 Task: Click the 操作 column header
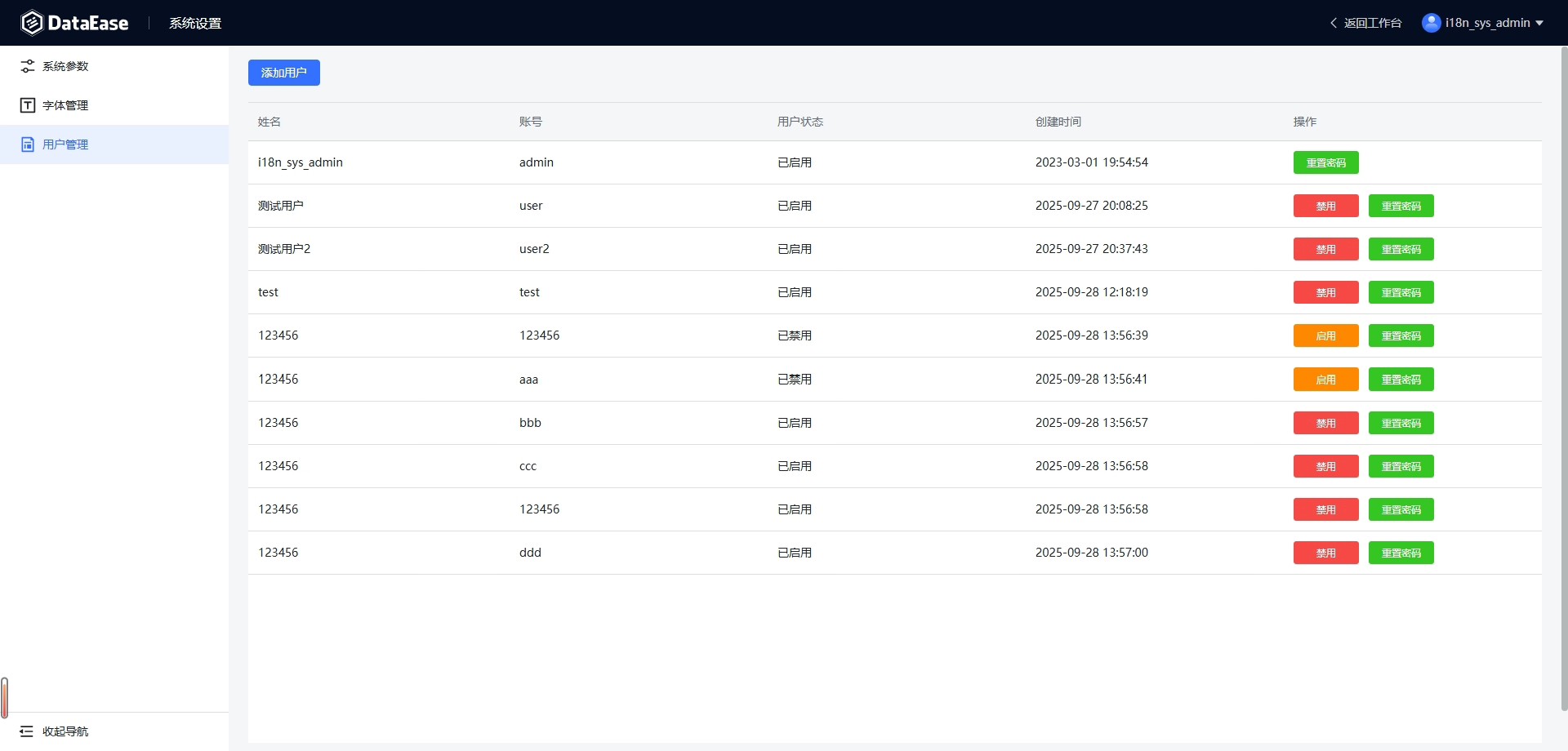(1305, 122)
